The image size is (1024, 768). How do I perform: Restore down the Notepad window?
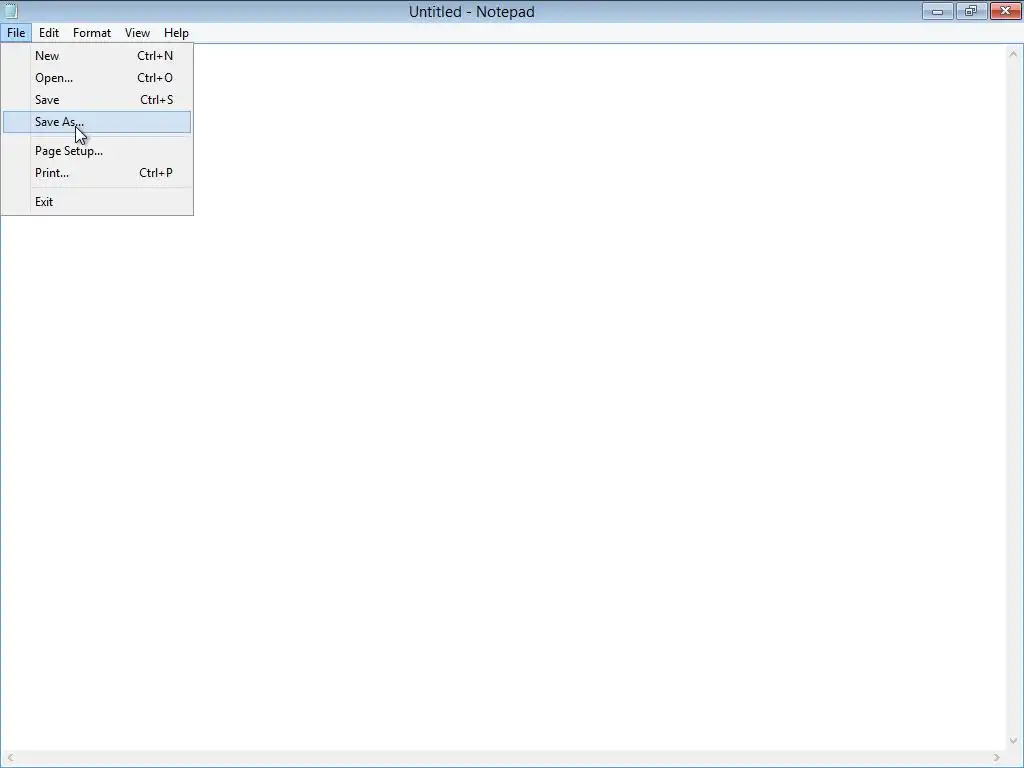click(971, 11)
